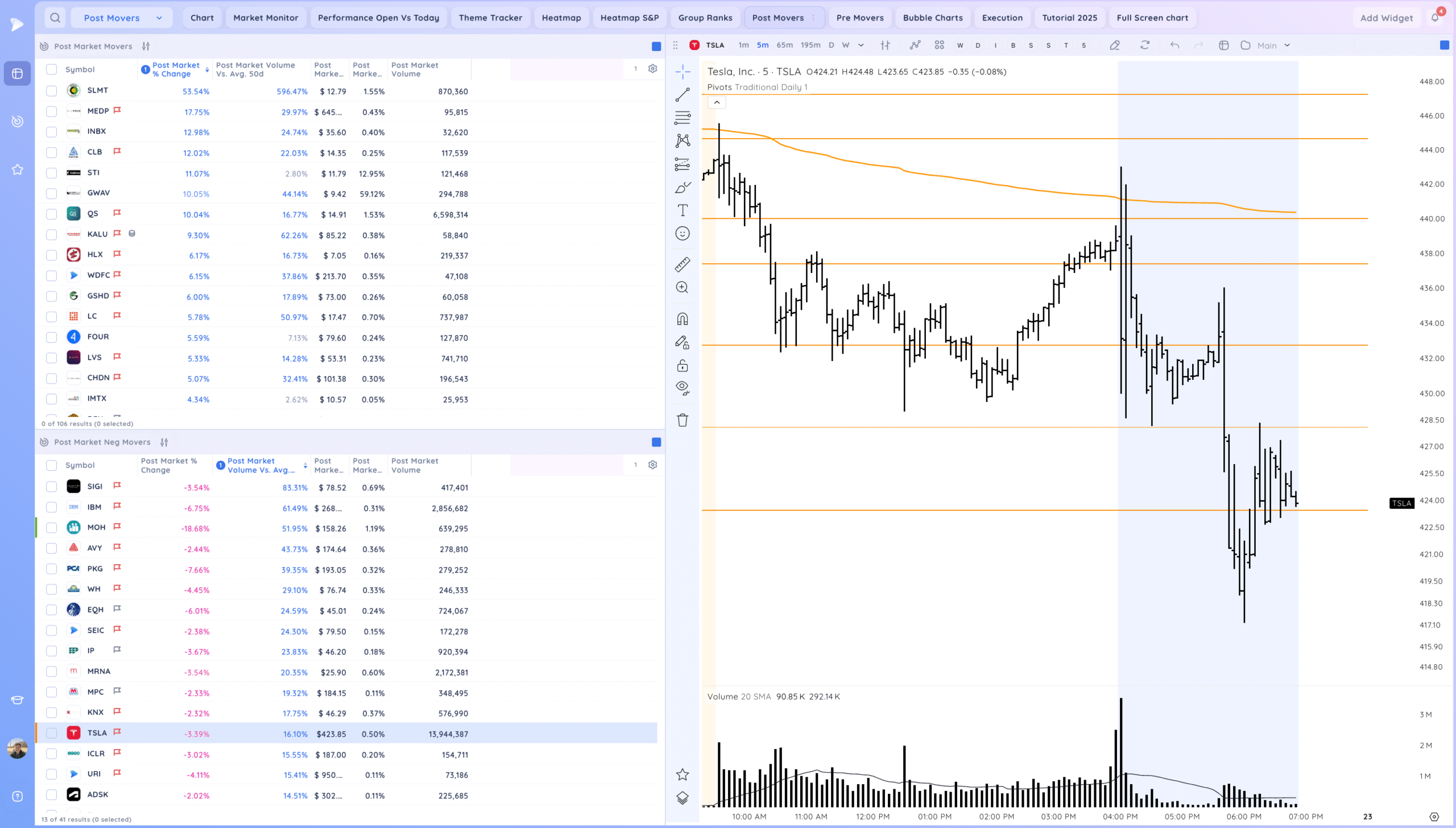Image resolution: width=1456 pixels, height=828 pixels.
Task: Collapse the Pivots indicator legend chevron
Action: coord(717,102)
